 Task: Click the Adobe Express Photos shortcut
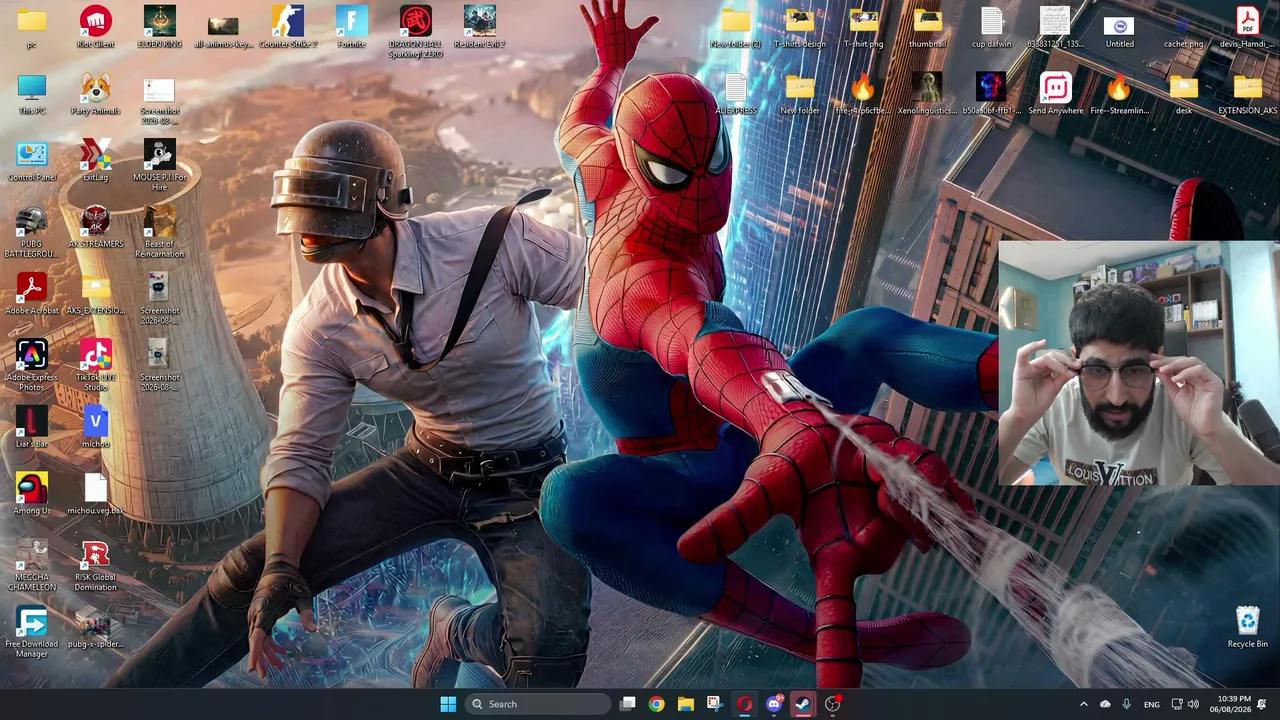pyautogui.click(x=31, y=366)
